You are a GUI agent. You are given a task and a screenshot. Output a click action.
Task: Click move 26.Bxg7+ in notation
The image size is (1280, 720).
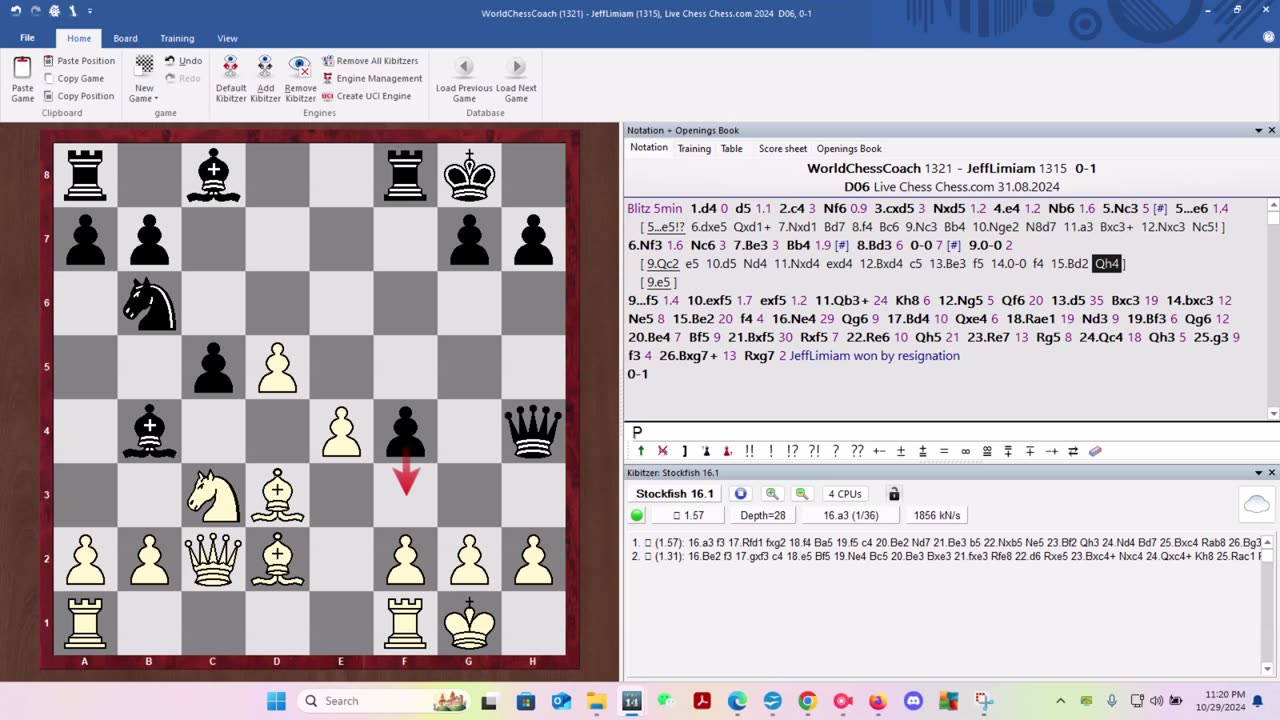[688, 356]
